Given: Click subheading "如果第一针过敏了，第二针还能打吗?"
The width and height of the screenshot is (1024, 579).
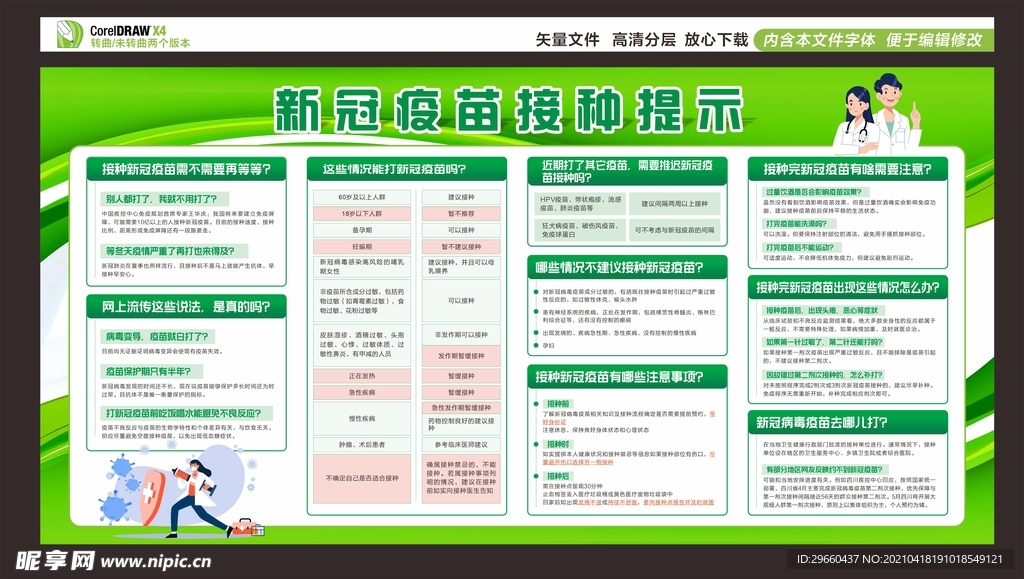Looking at the screenshot, I should tap(824, 341).
